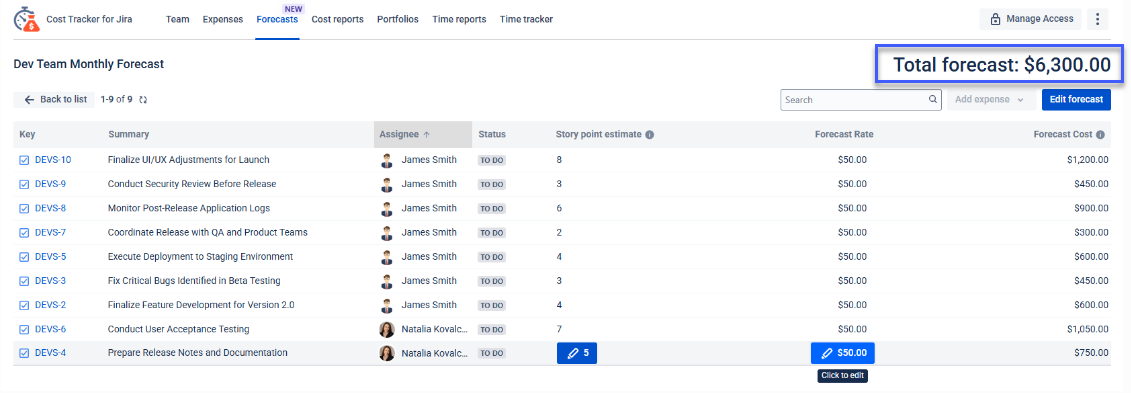
Task: Edit the story point pencil for DEVS-4
Action: [576, 353]
